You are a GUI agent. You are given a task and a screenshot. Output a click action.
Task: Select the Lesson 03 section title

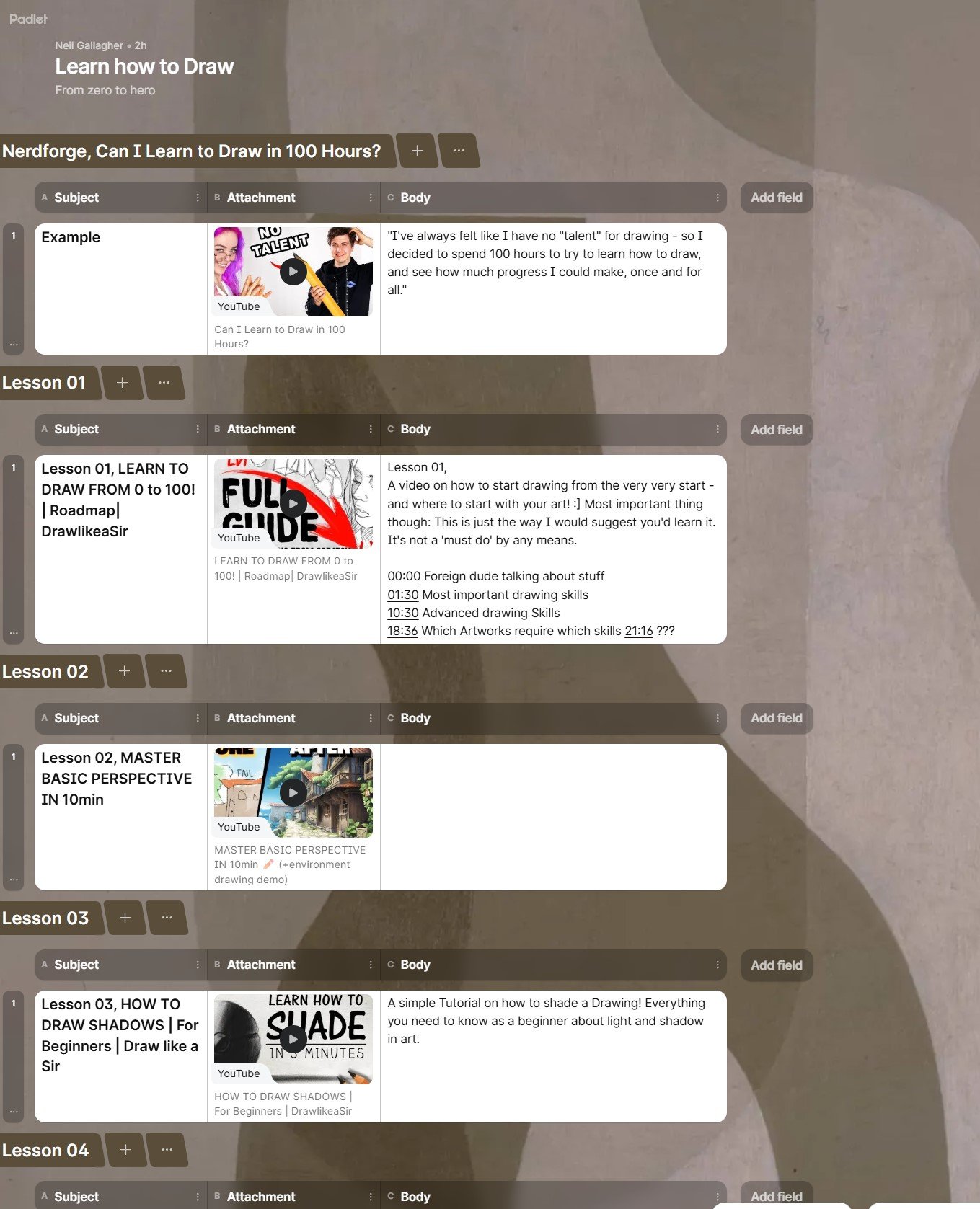coord(45,918)
